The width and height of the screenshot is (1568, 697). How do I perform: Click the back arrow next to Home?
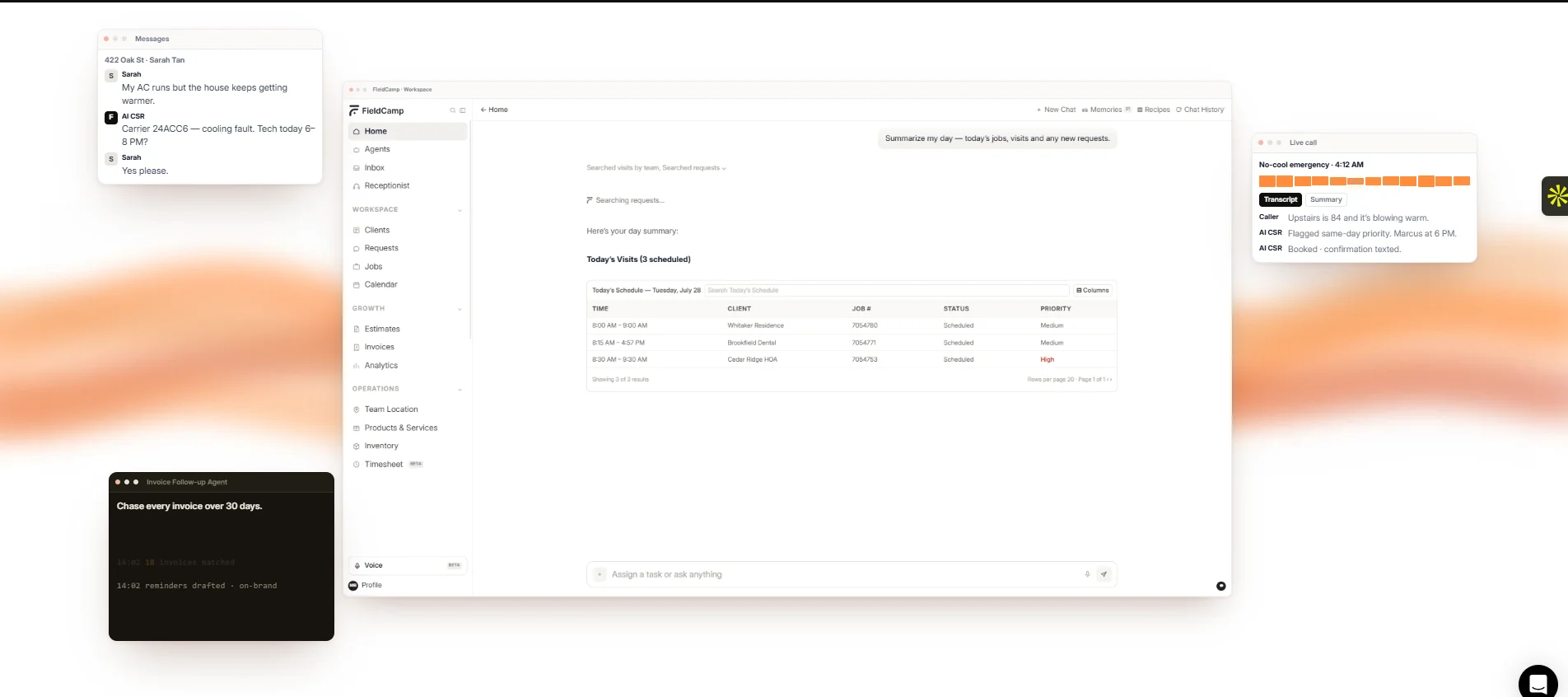(483, 110)
